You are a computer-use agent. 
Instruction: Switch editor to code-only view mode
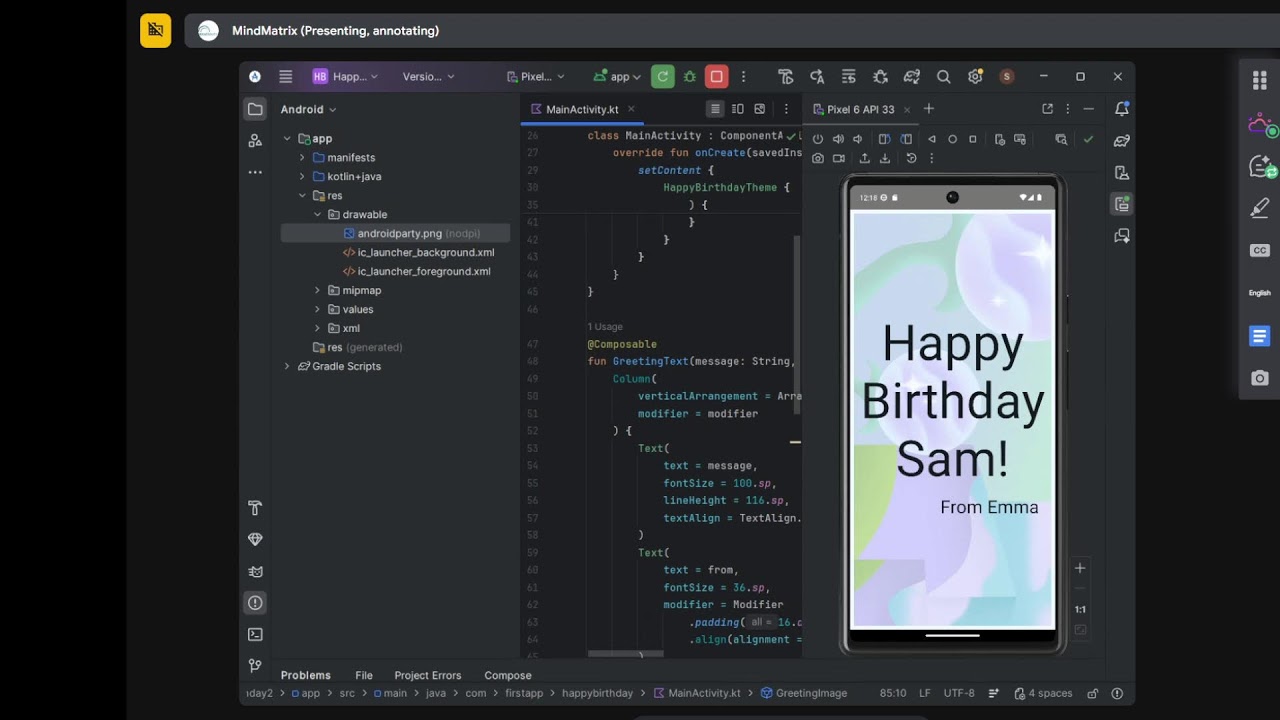pos(715,109)
